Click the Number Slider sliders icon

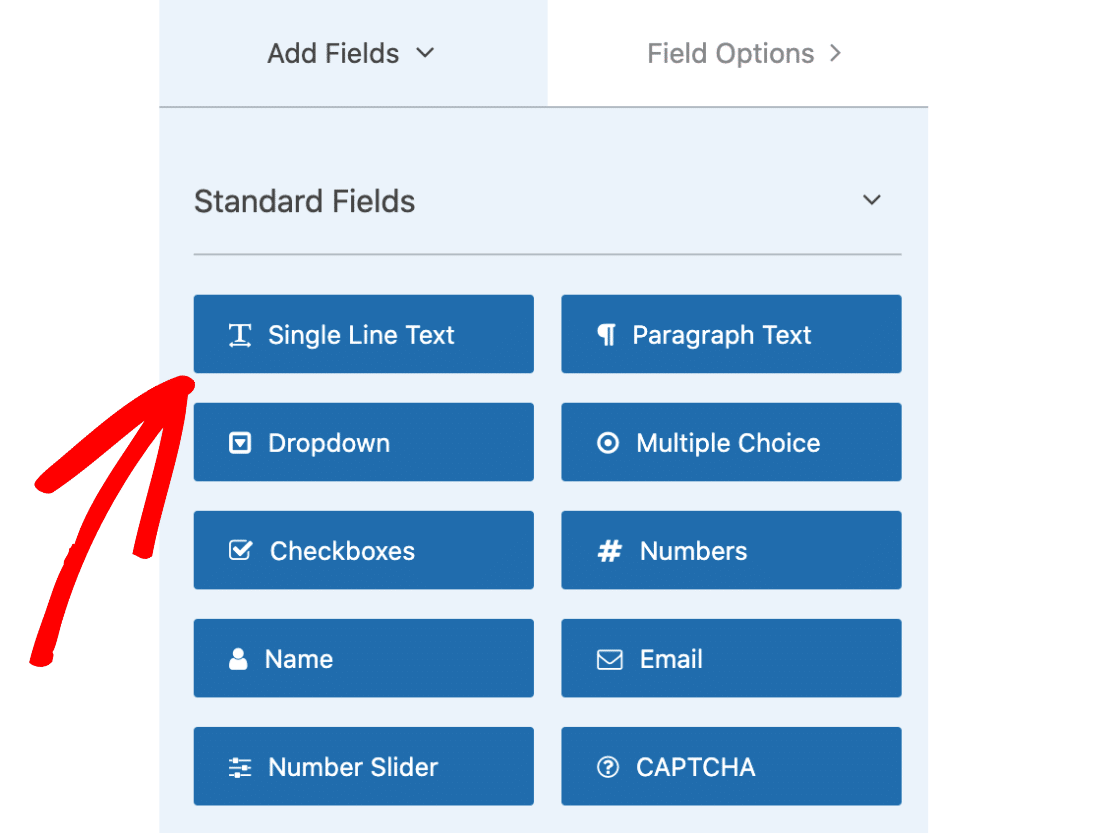tap(240, 767)
